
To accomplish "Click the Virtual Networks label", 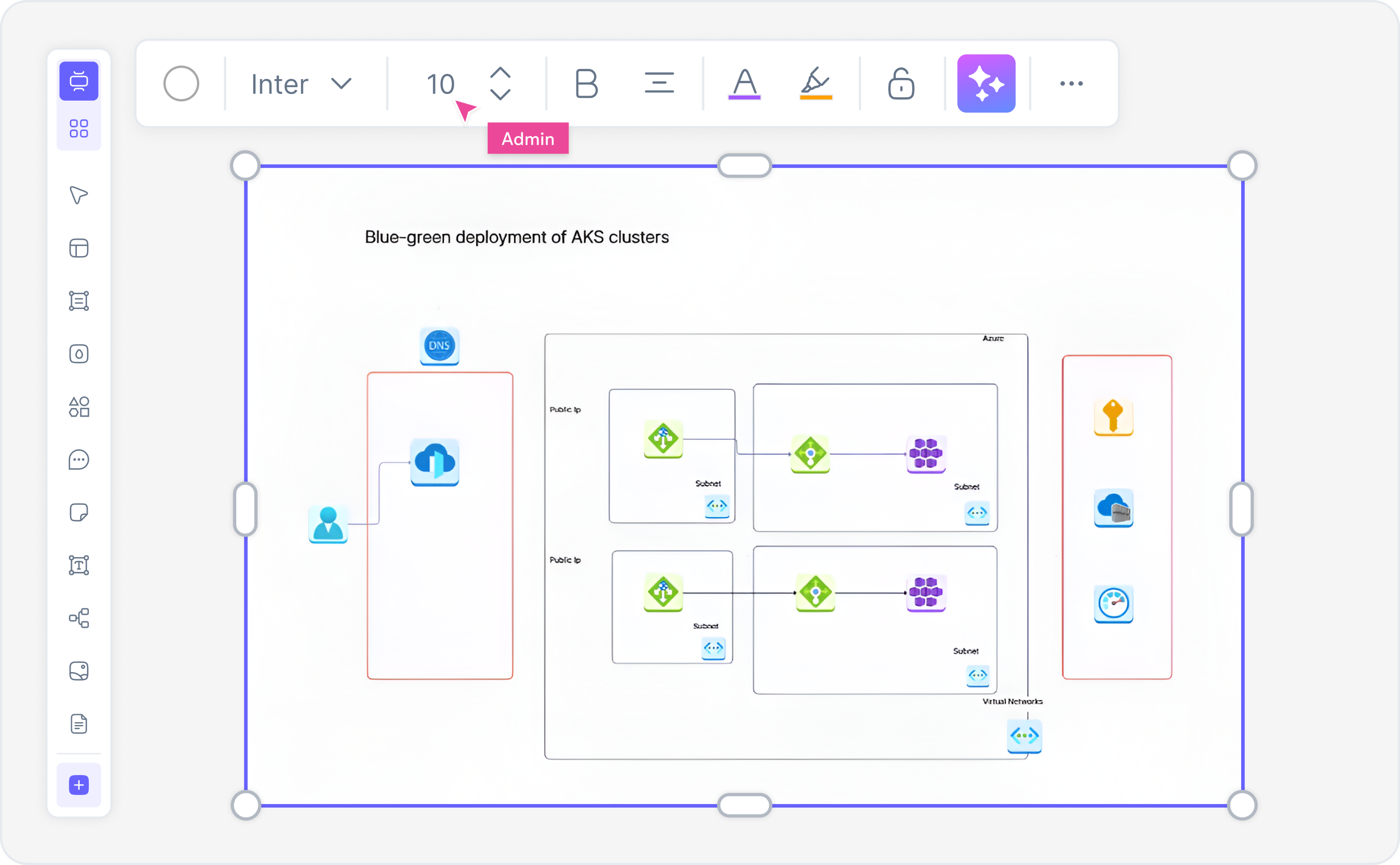I will click(1012, 701).
